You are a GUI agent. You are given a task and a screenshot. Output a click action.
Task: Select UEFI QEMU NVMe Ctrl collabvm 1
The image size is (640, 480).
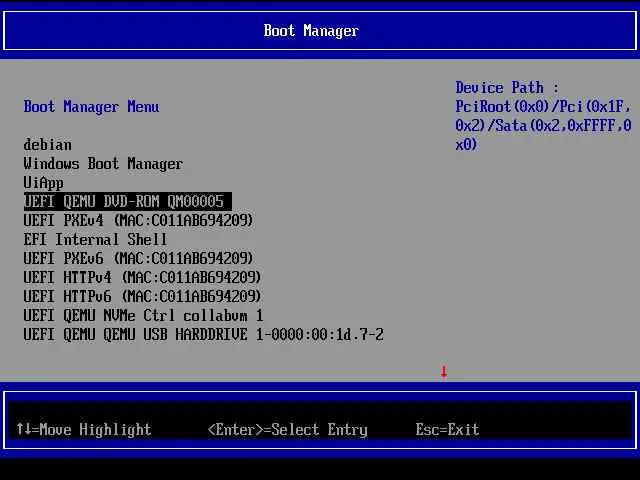click(143, 316)
